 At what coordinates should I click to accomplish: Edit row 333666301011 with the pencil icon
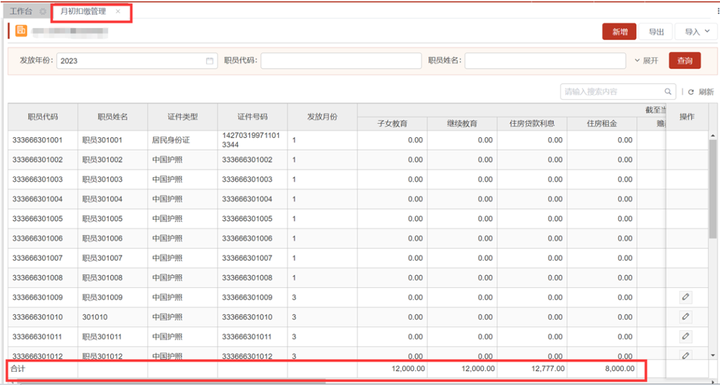pyautogui.click(x=686, y=336)
